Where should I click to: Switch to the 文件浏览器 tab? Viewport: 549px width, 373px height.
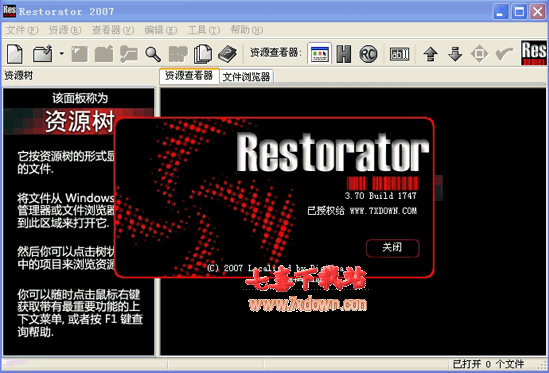tap(246, 77)
